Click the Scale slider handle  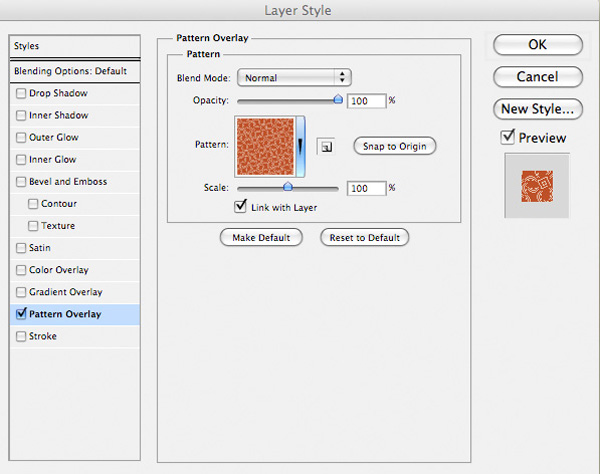[x=288, y=187]
